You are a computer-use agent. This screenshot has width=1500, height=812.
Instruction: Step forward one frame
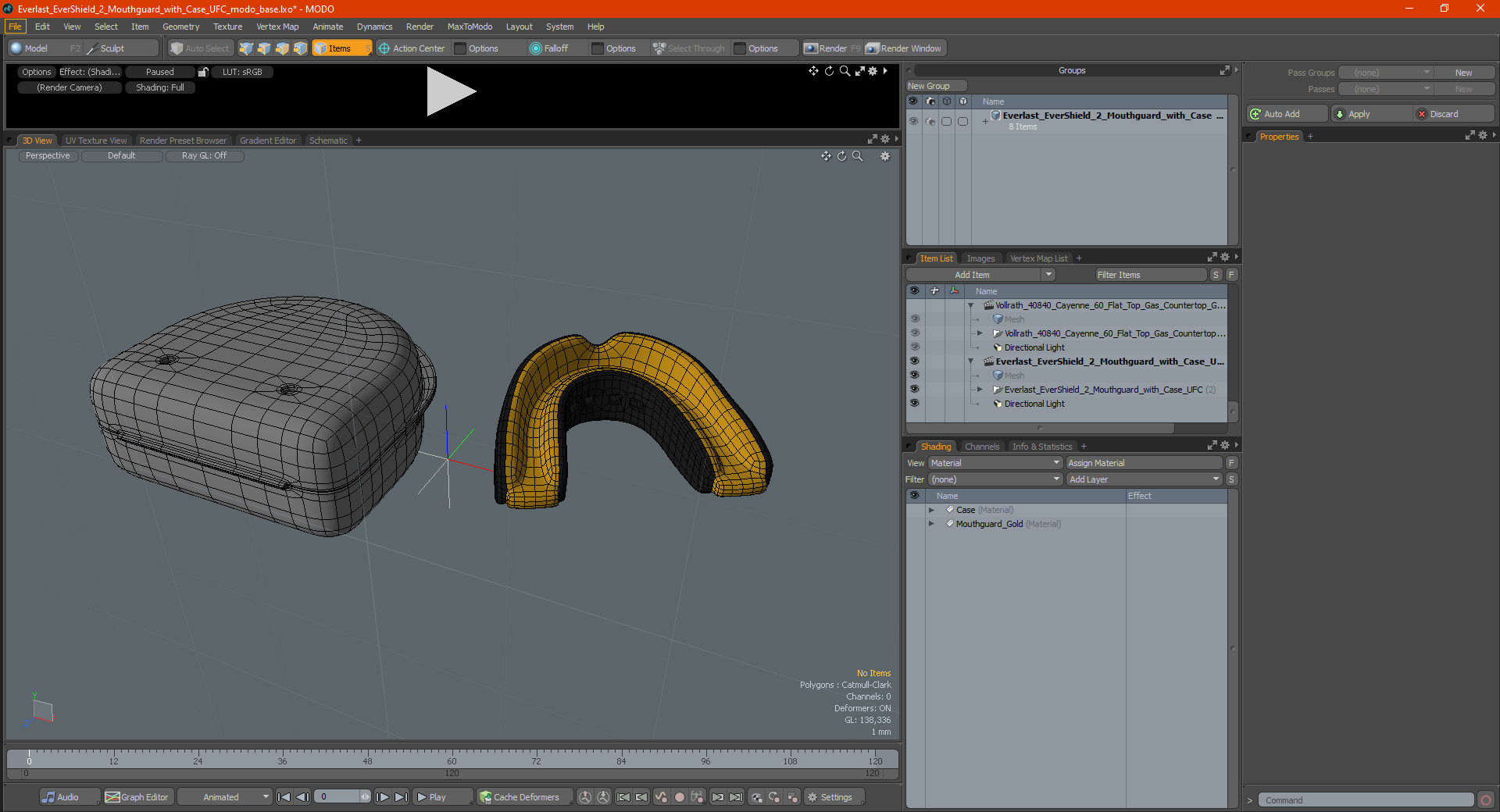click(x=383, y=797)
